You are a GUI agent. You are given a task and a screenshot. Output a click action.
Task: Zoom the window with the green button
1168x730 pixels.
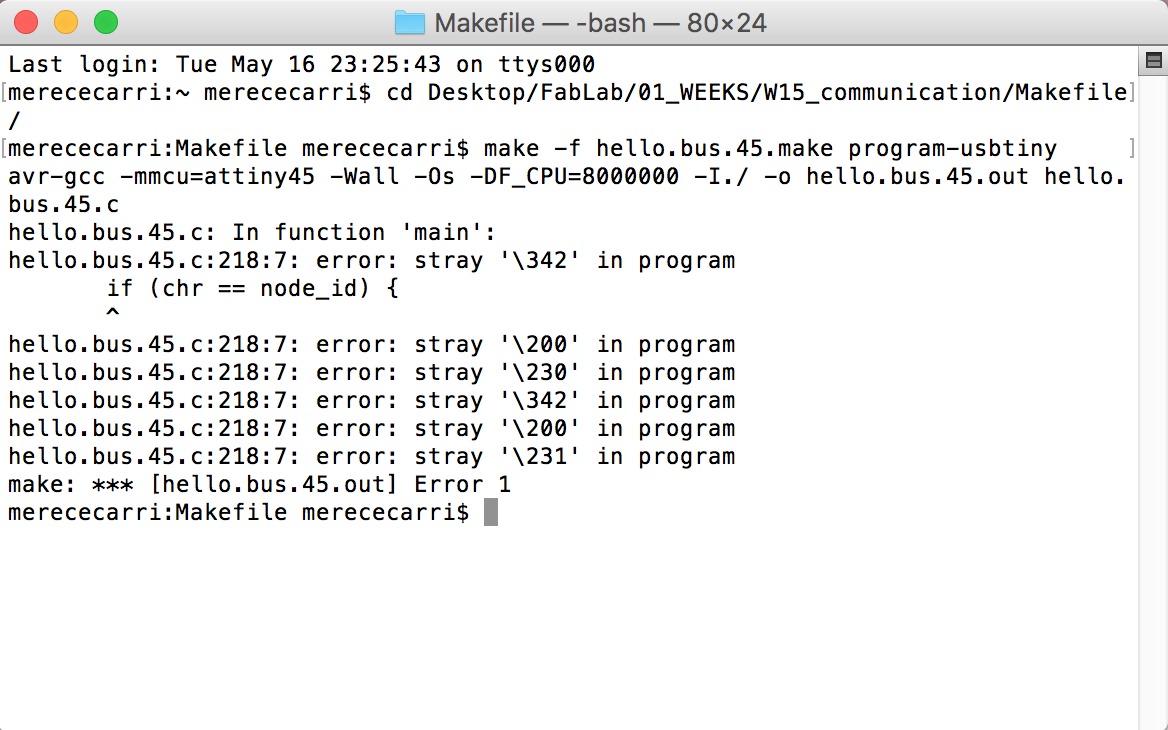(106, 22)
